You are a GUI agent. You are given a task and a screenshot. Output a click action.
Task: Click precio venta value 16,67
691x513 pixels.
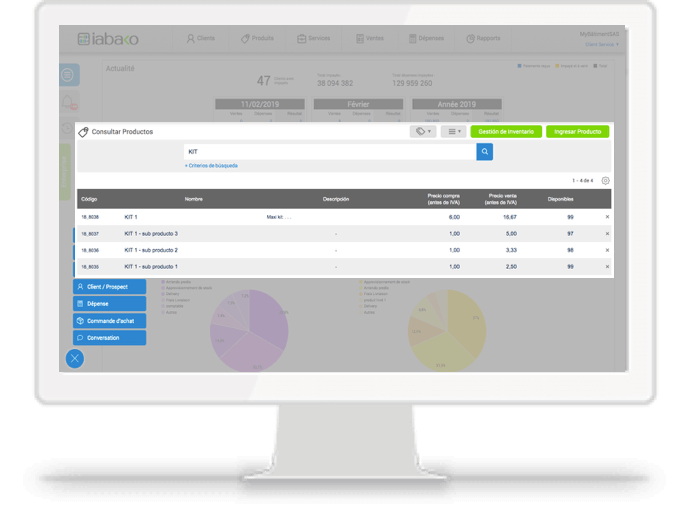point(510,217)
